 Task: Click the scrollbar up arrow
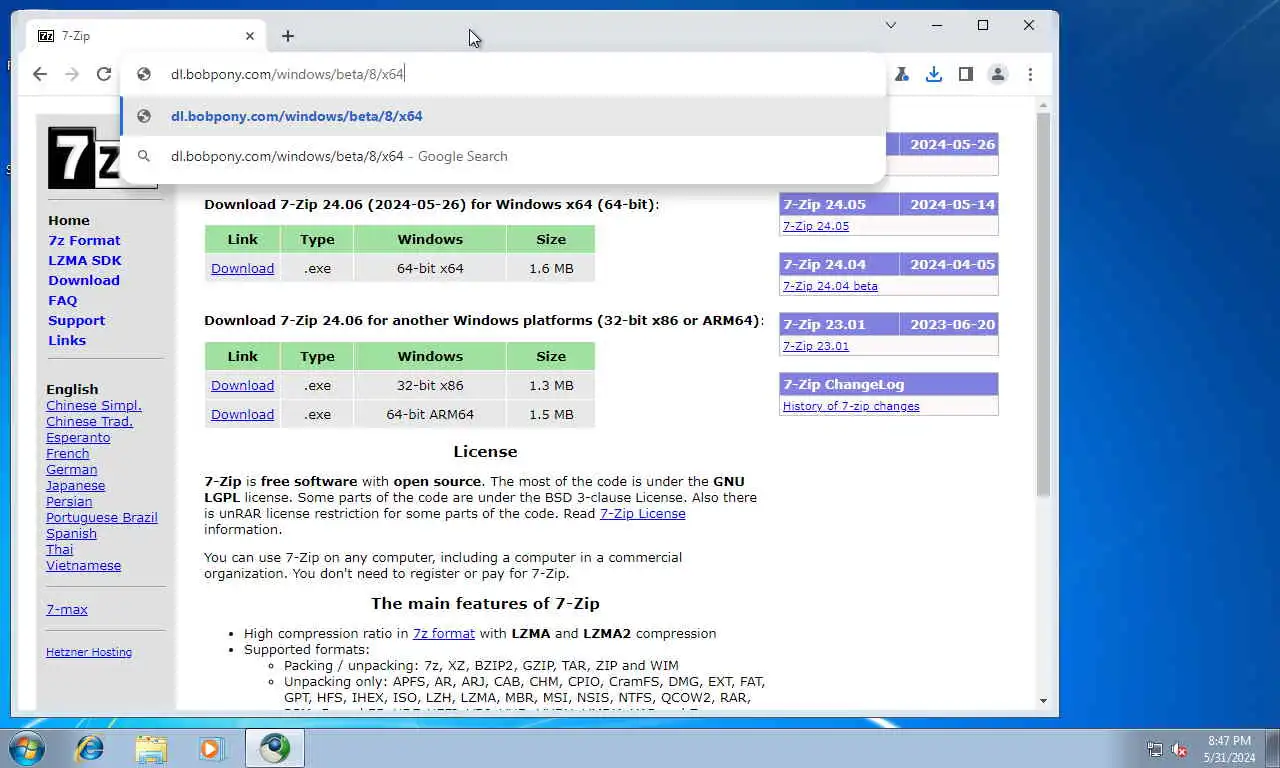click(1043, 105)
